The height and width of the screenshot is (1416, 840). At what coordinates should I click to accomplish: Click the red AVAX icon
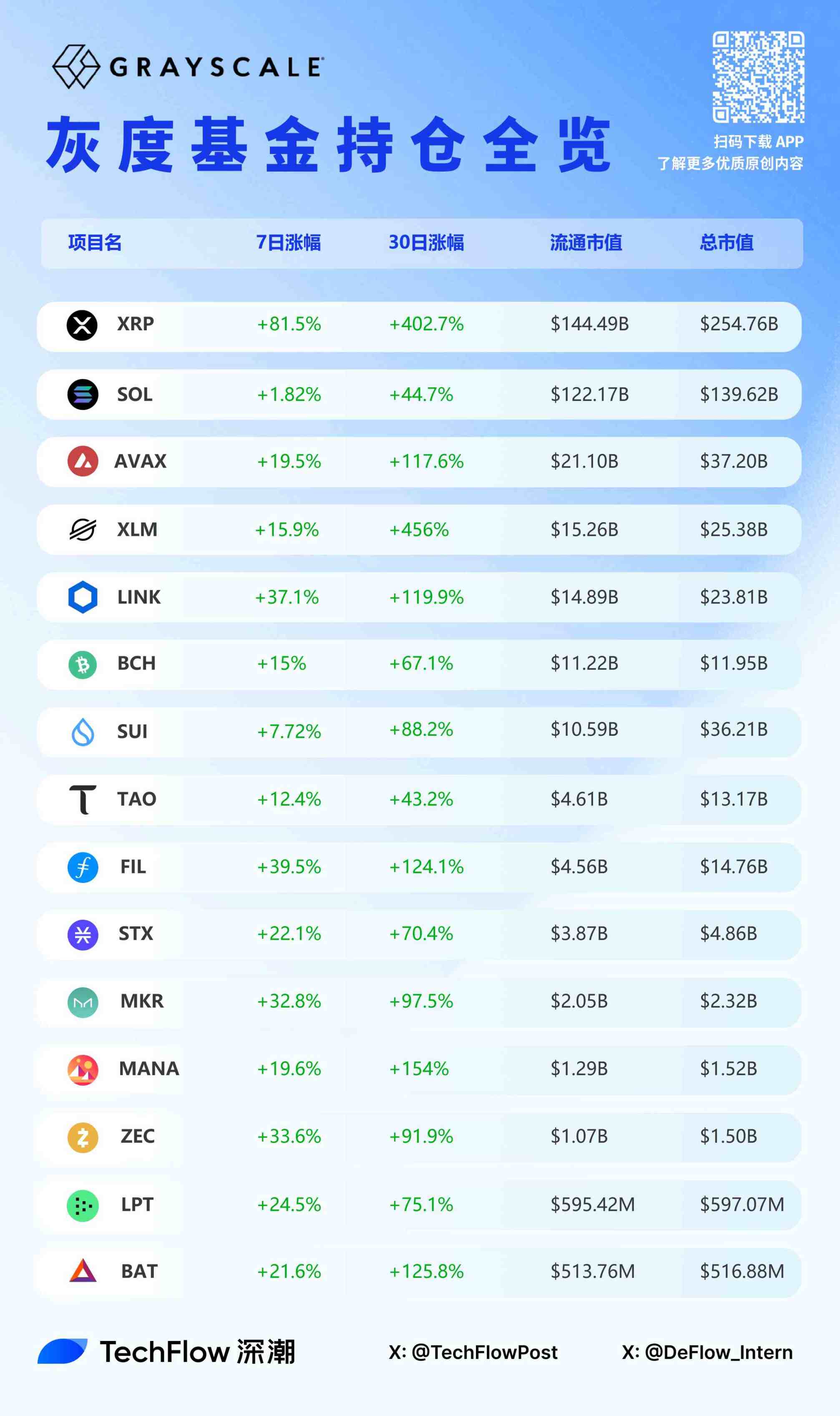pyautogui.click(x=83, y=461)
